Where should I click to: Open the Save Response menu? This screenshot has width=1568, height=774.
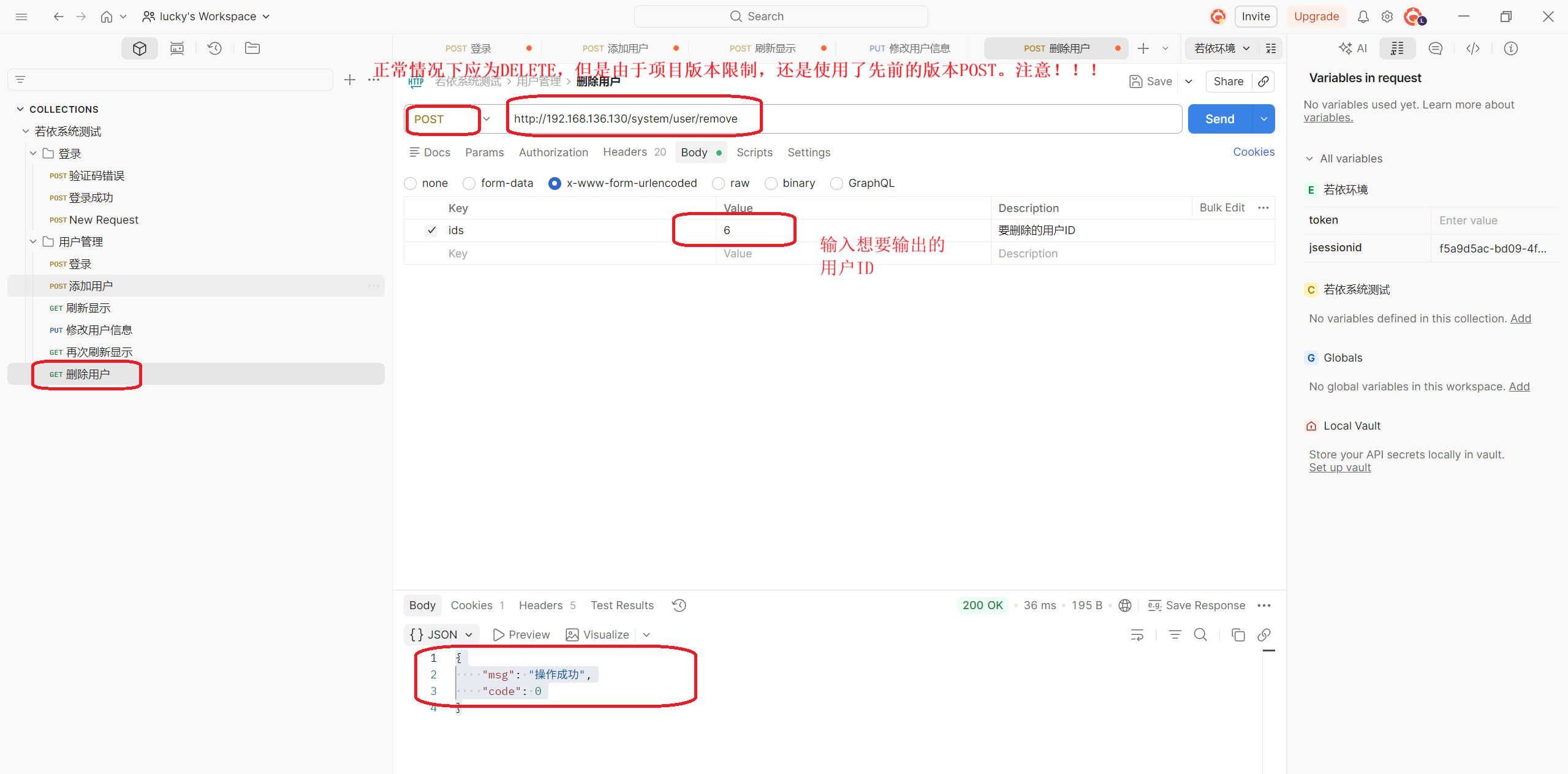[1197, 605]
